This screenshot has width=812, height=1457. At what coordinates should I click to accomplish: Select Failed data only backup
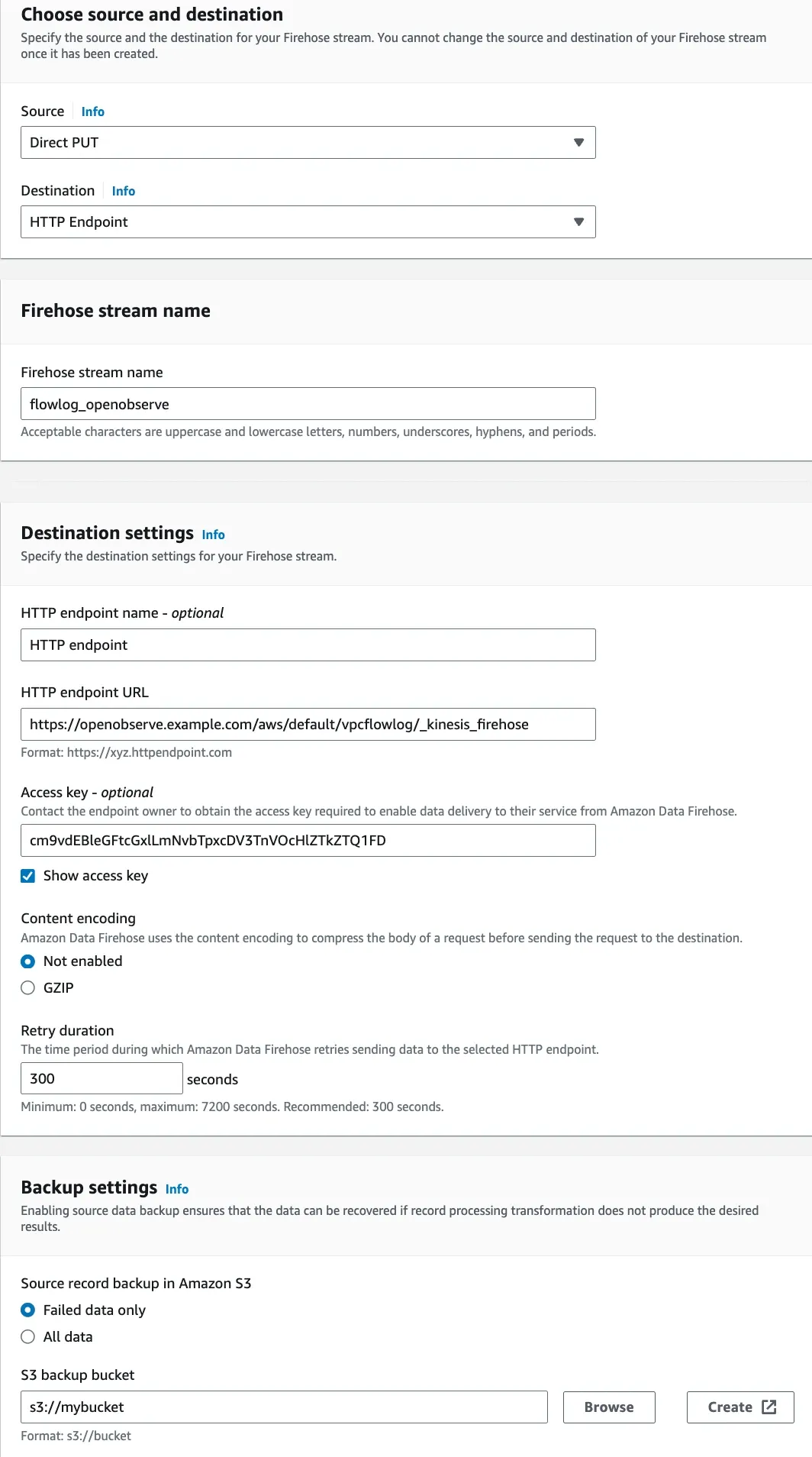[28, 1310]
